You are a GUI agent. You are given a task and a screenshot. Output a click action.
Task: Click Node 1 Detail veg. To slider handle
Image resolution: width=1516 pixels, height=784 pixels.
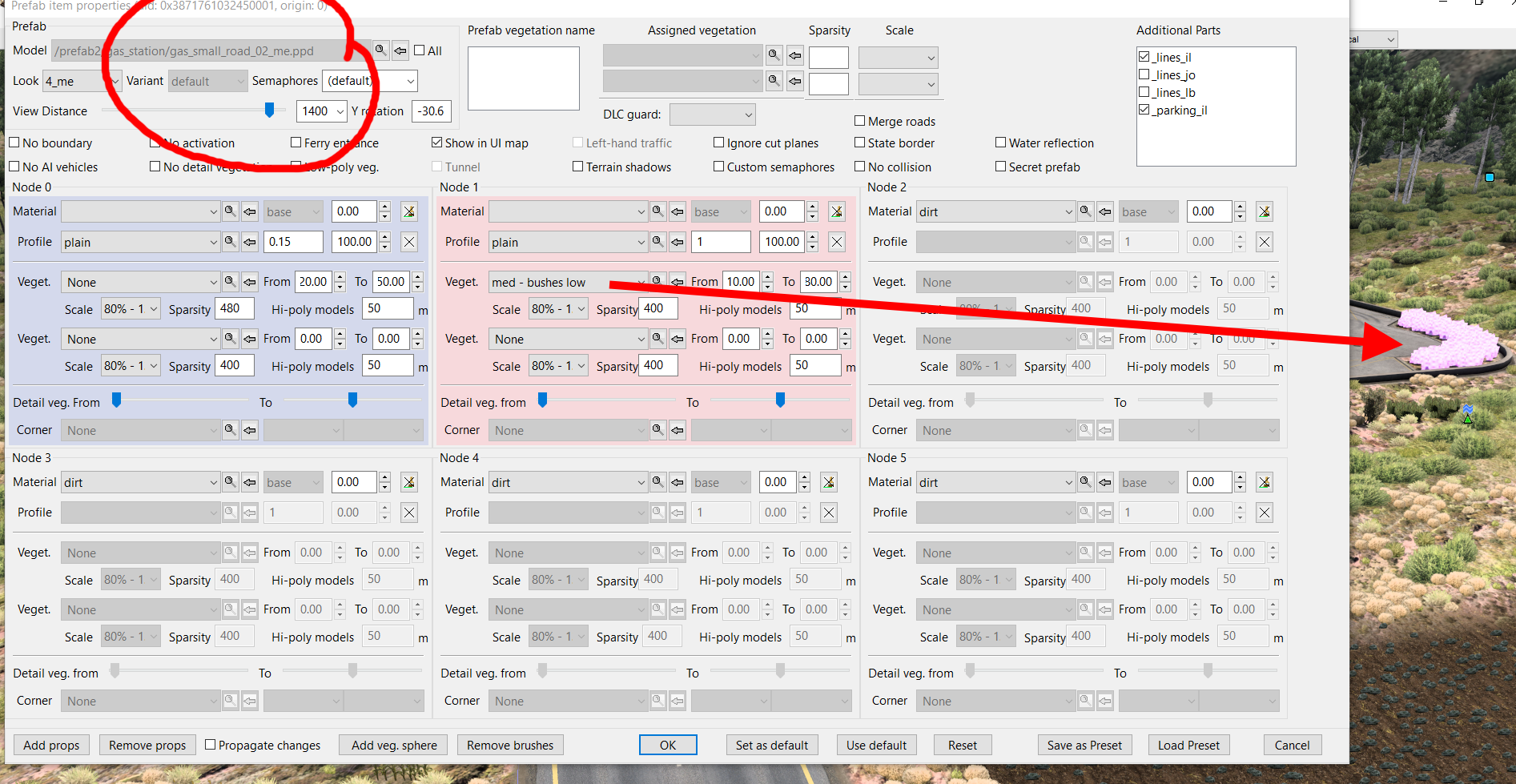[780, 400]
